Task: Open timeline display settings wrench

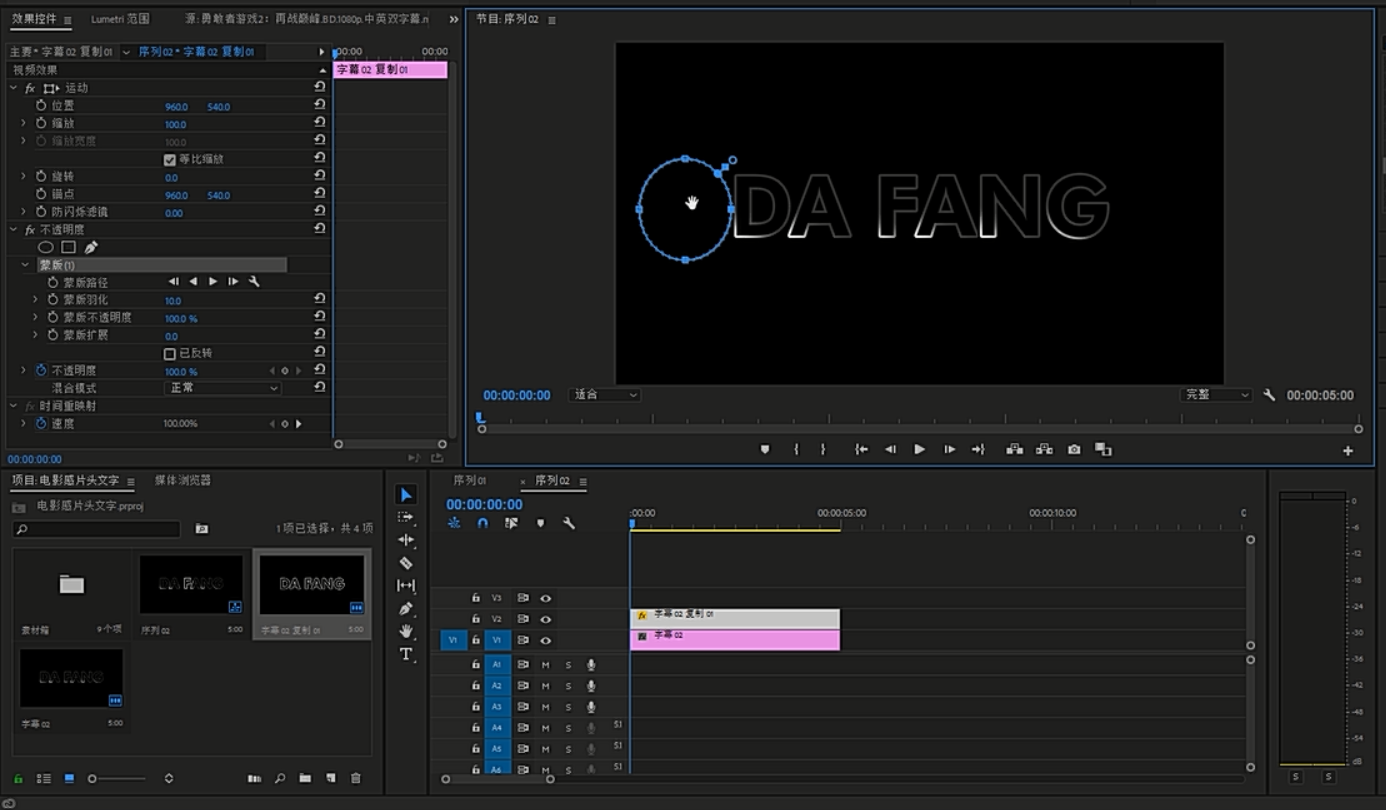Action: pyautogui.click(x=569, y=523)
